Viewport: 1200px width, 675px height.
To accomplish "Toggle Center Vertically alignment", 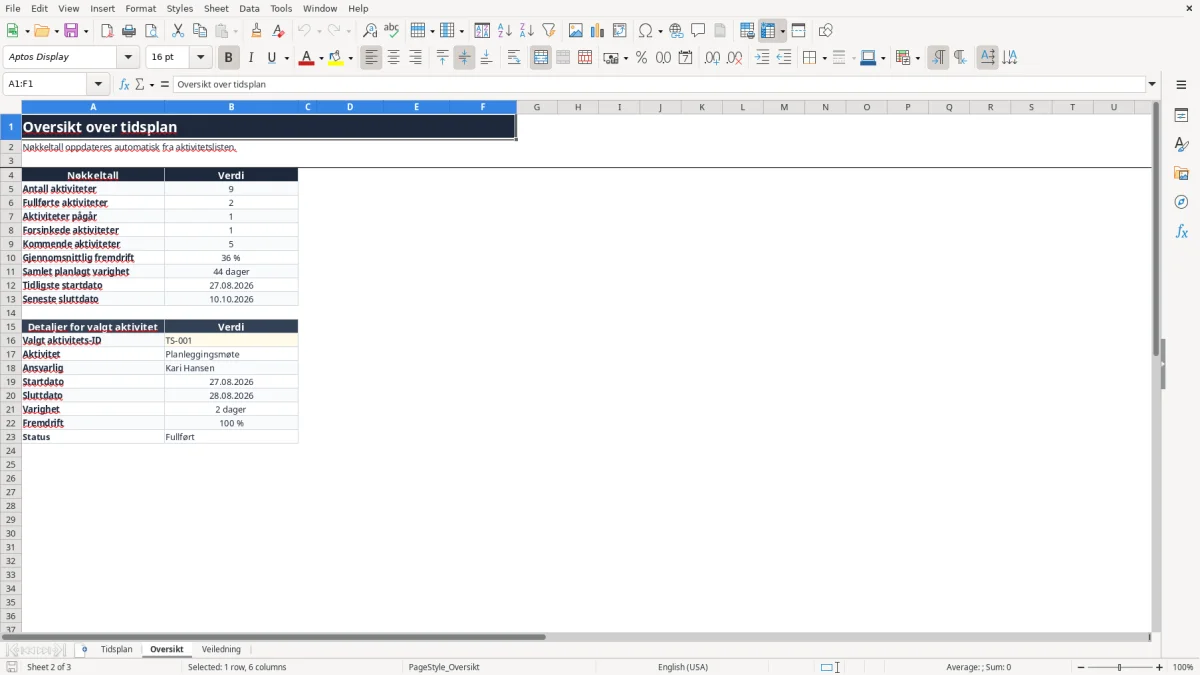I will [464, 58].
